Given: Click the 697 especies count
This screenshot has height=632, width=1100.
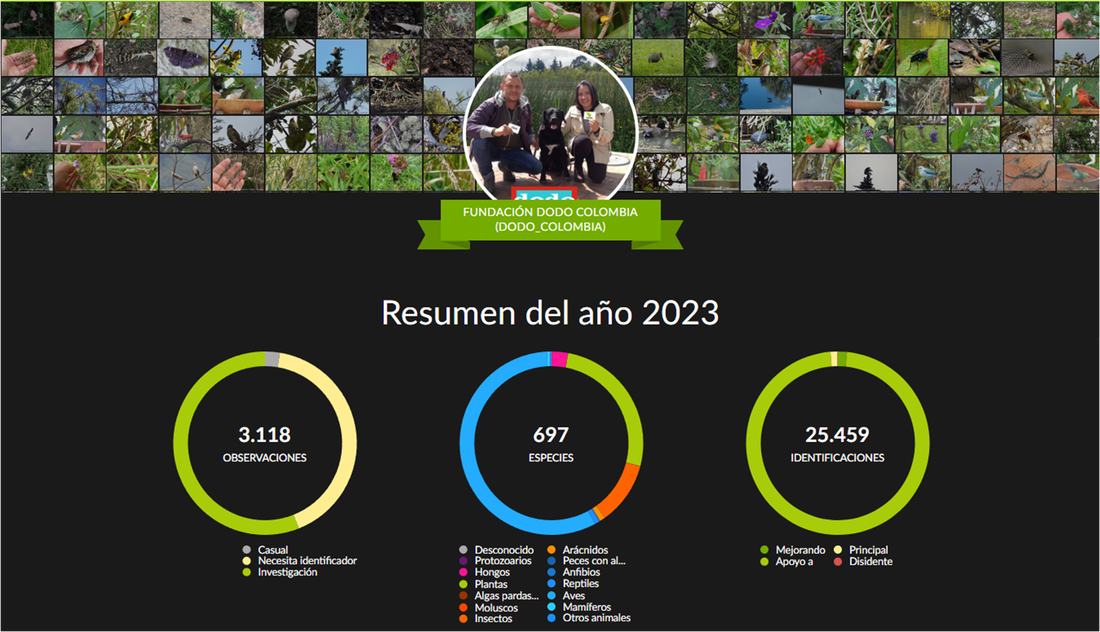Looking at the screenshot, I should click(x=551, y=435).
